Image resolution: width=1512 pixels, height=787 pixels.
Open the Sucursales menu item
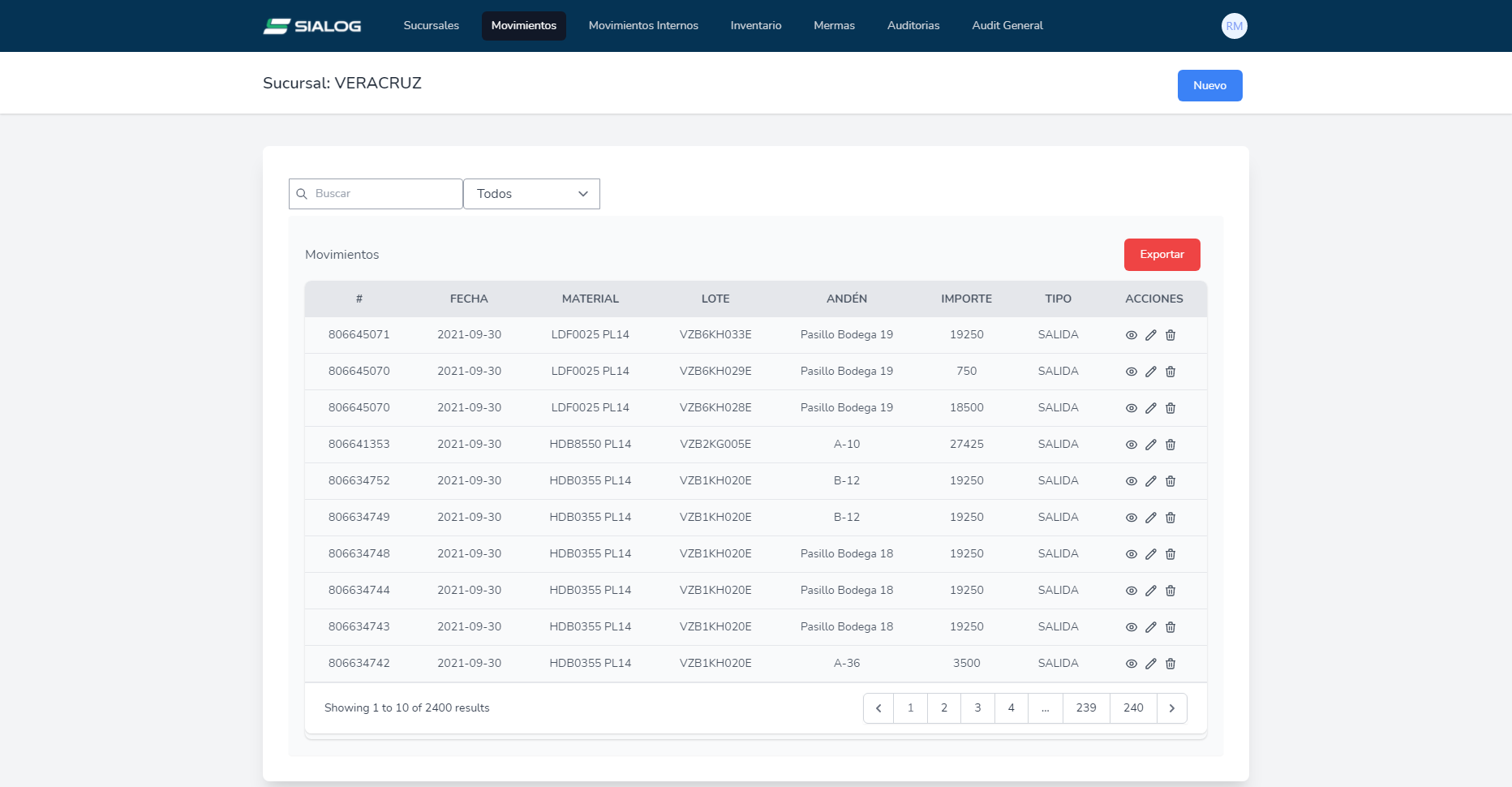[432, 26]
